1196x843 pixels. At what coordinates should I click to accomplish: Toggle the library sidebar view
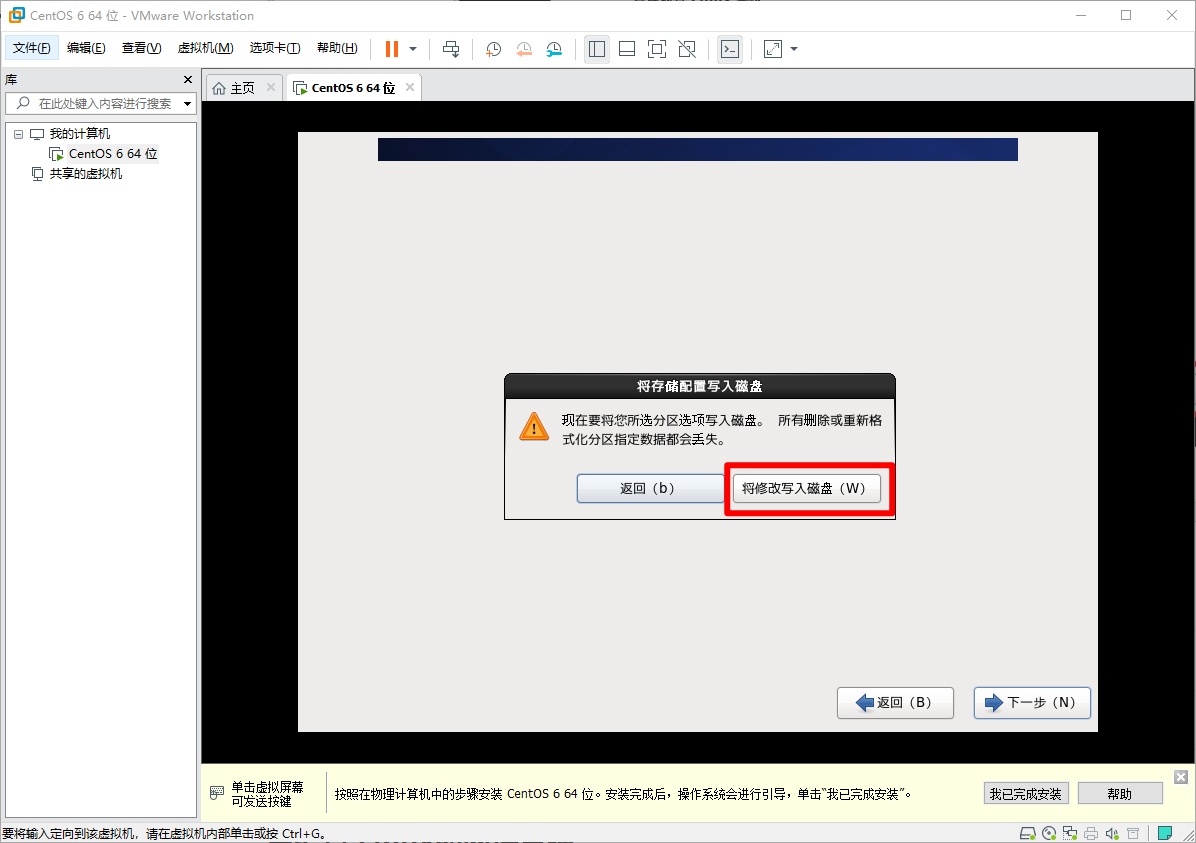click(596, 49)
